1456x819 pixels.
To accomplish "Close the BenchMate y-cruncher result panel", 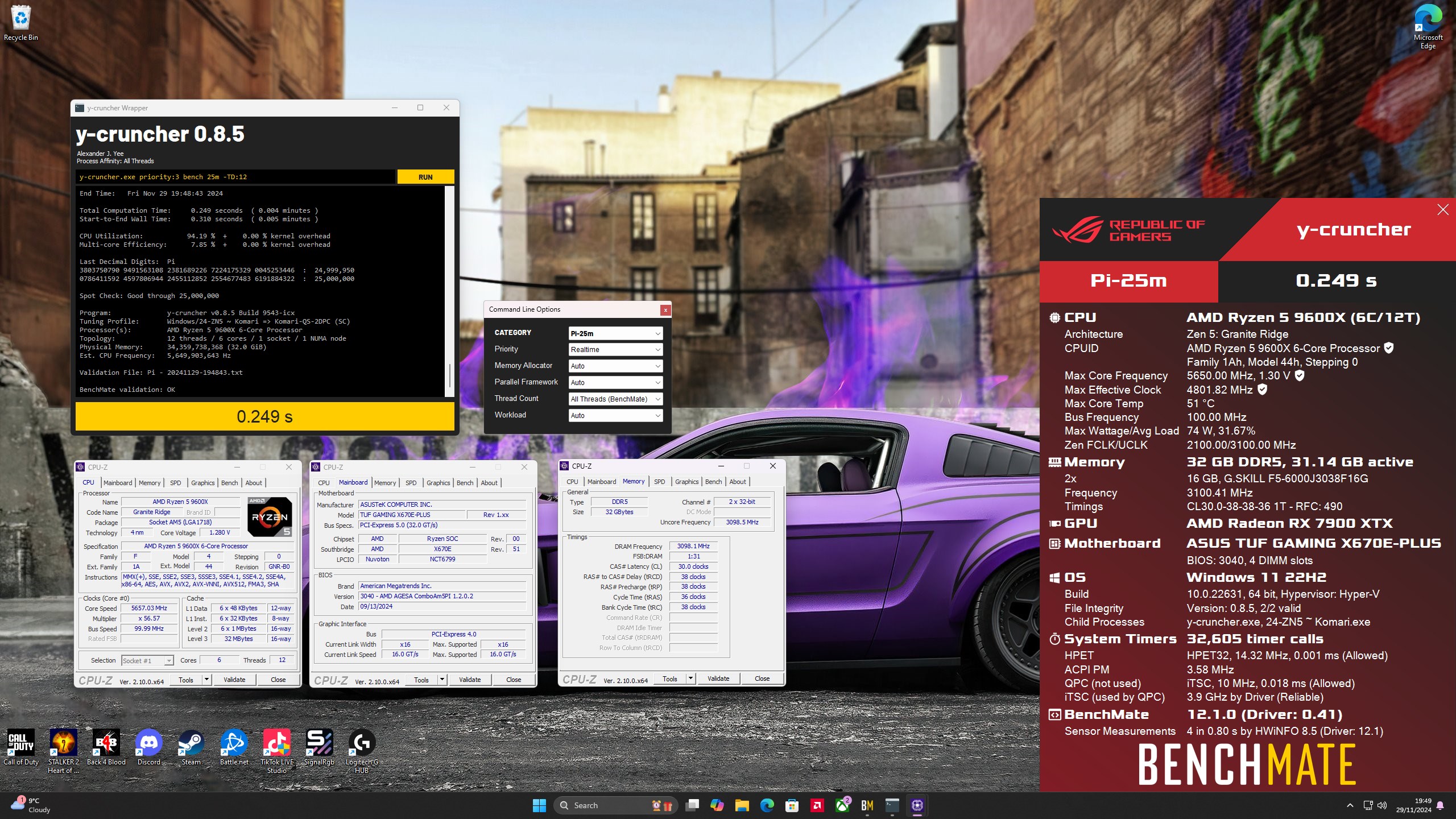I will (1443, 210).
